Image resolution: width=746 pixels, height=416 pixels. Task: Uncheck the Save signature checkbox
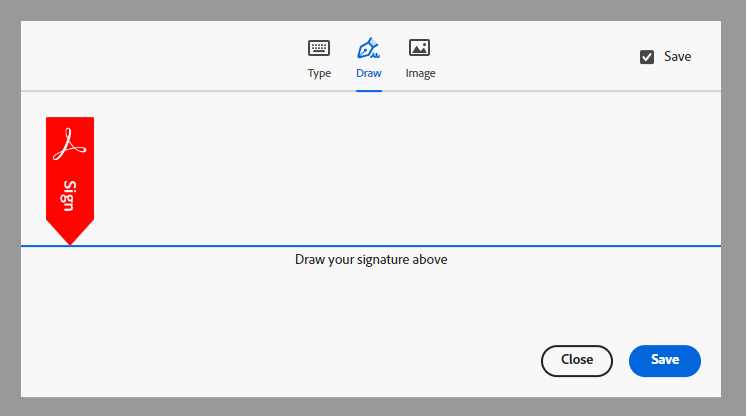(x=647, y=57)
